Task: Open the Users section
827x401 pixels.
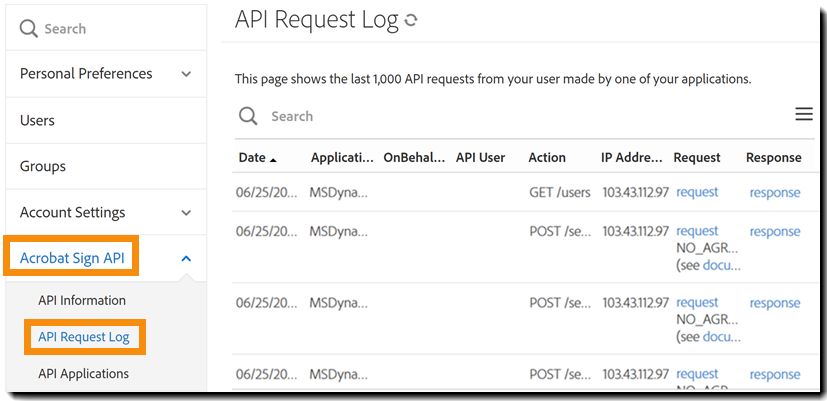Action: (37, 120)
